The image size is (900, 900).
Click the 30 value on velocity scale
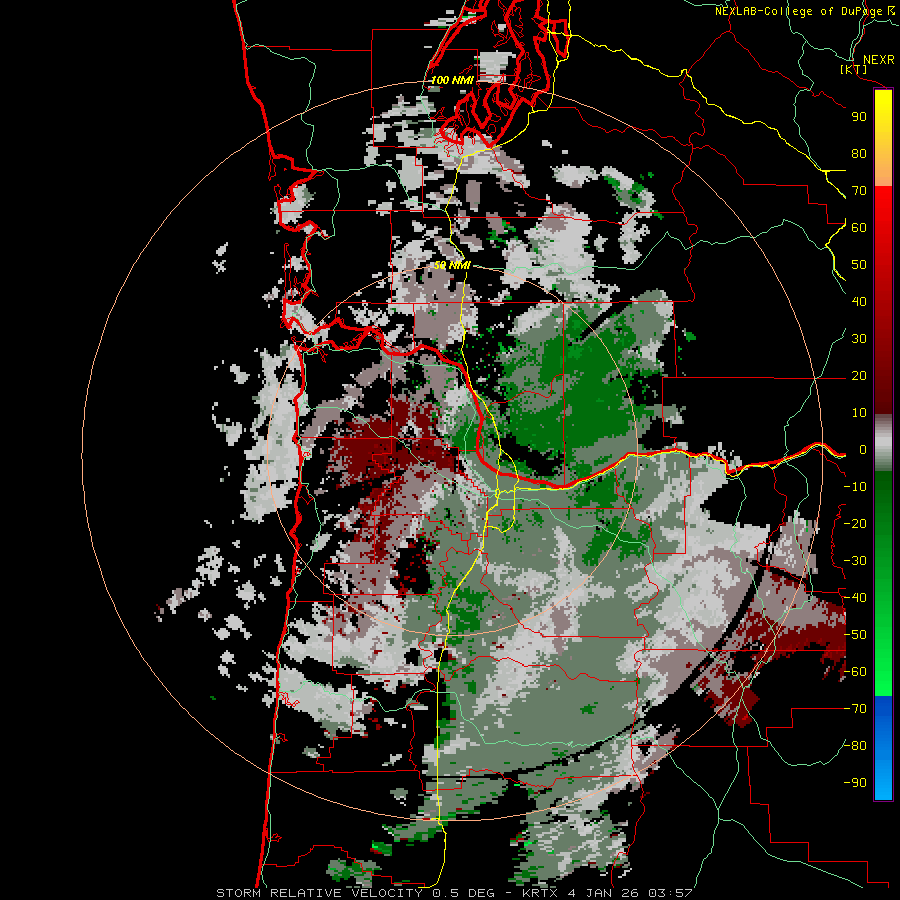[859, 339]
